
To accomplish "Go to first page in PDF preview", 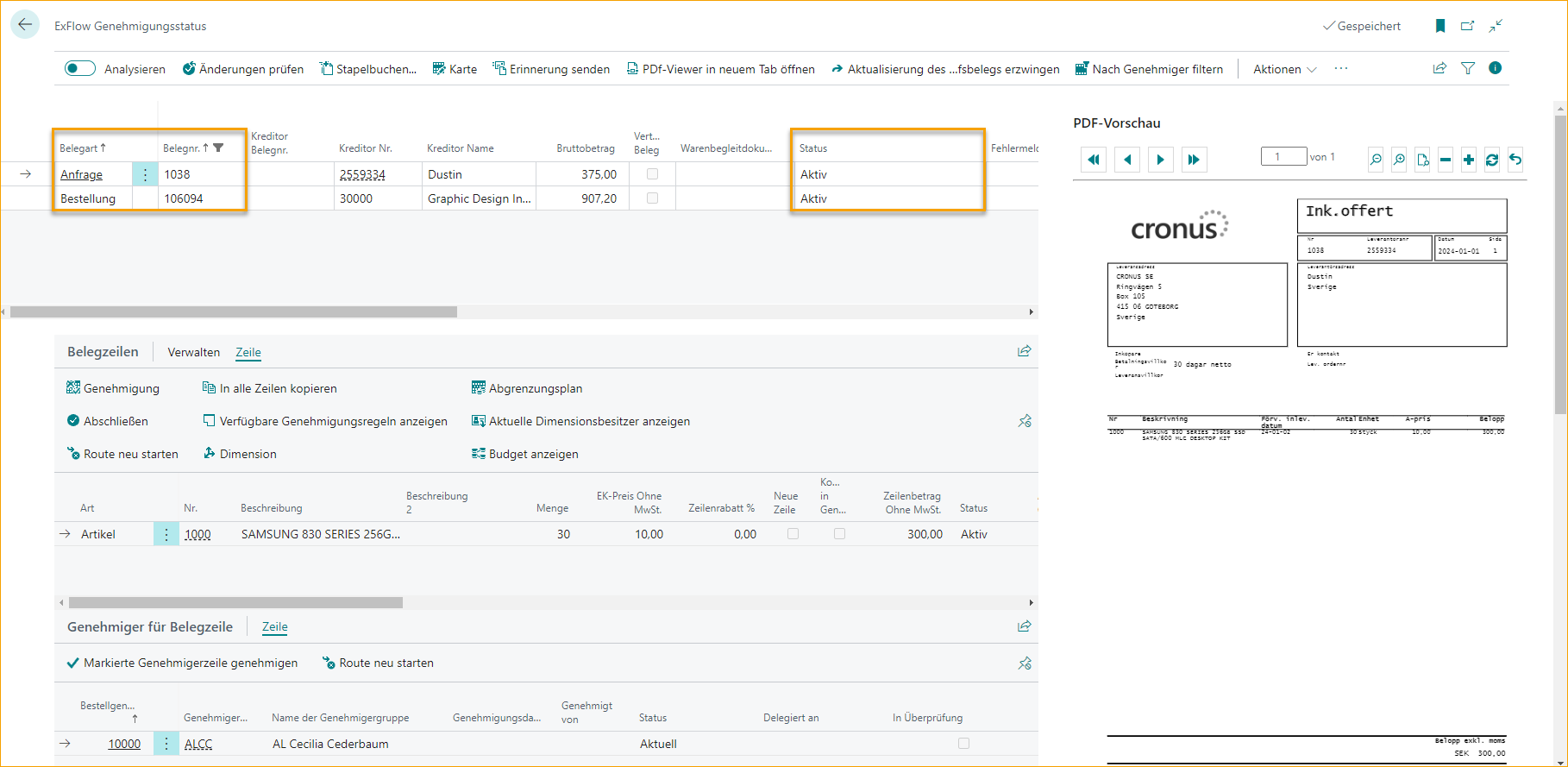I will pyautogui.click(x=1094, y=160).
